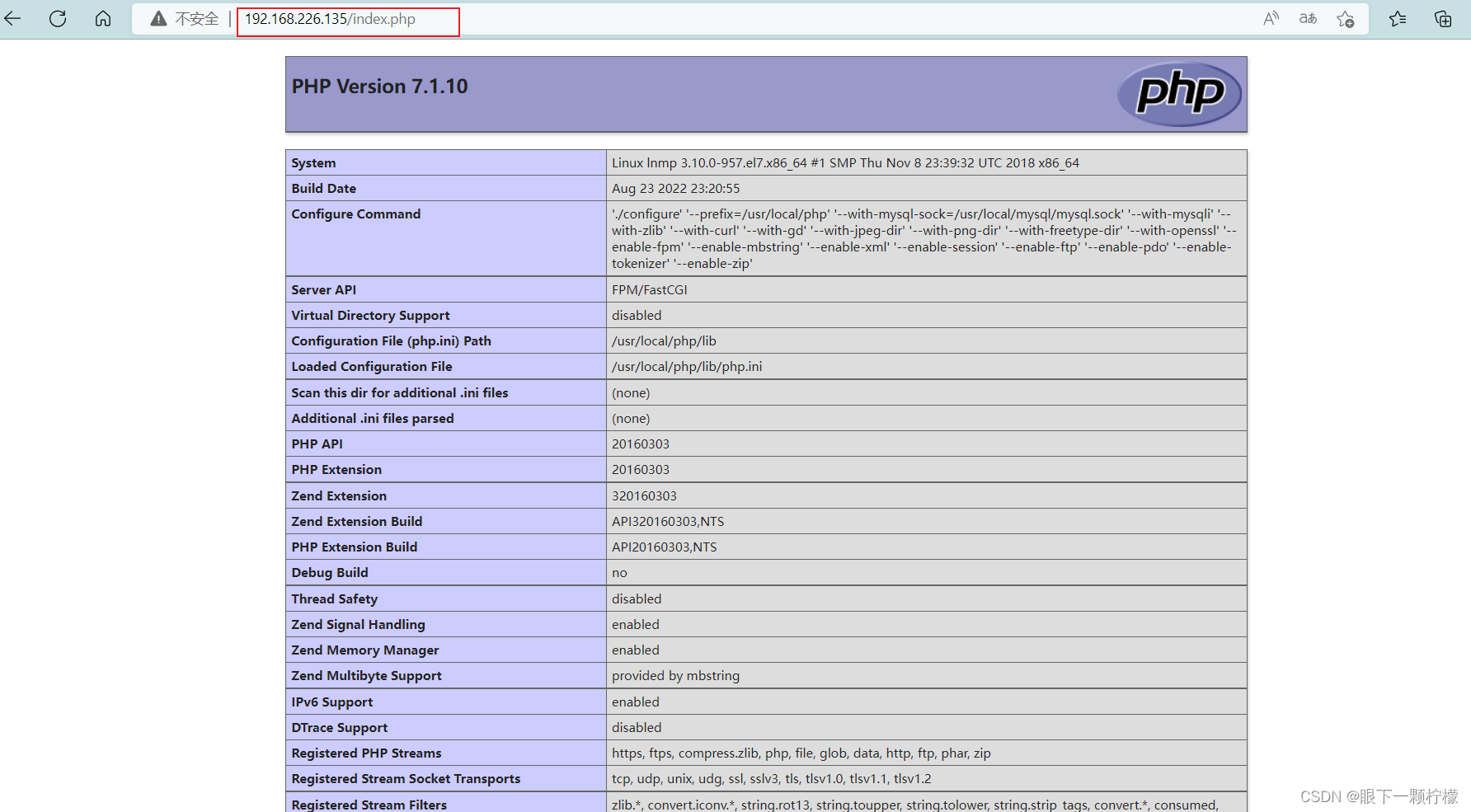Select Zend Multibyte Support label
Image resolution: width=1471 pixels, height=812 pixels.
click(366, 676)
